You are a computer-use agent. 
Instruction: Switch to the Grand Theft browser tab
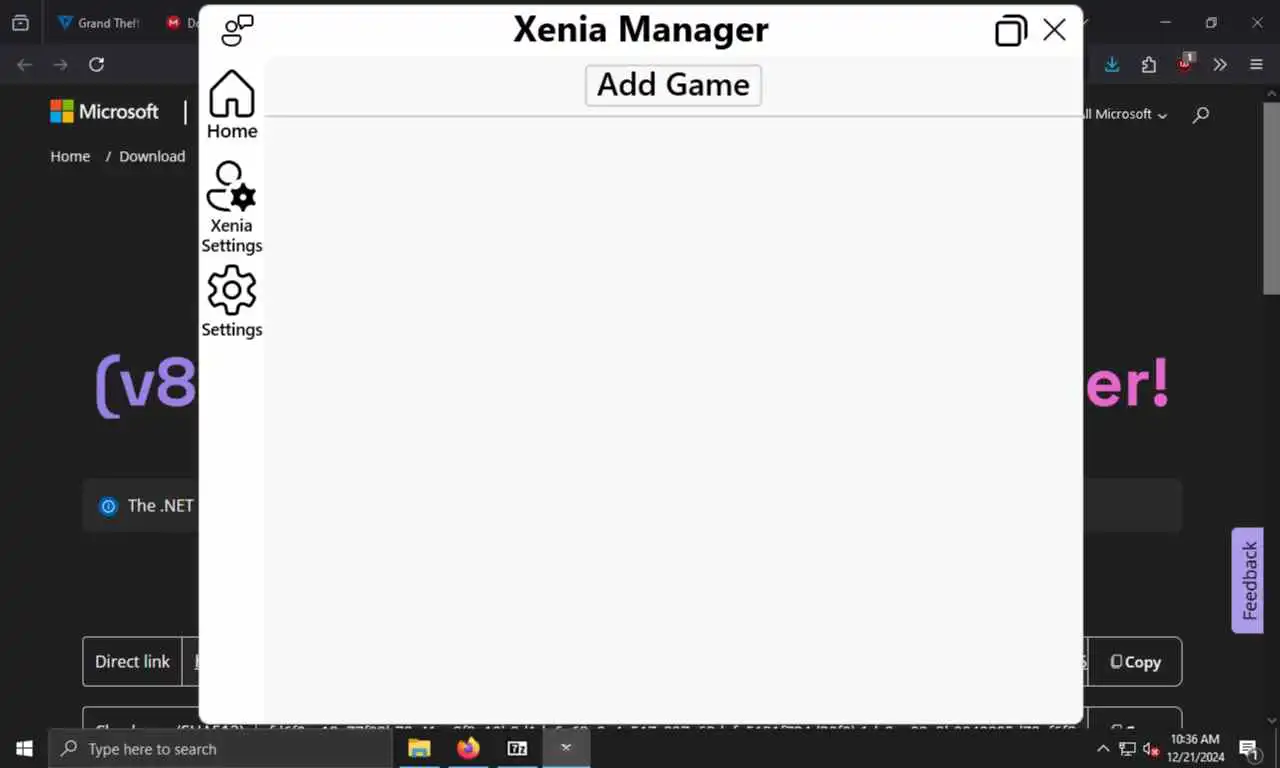click(98, 22)
